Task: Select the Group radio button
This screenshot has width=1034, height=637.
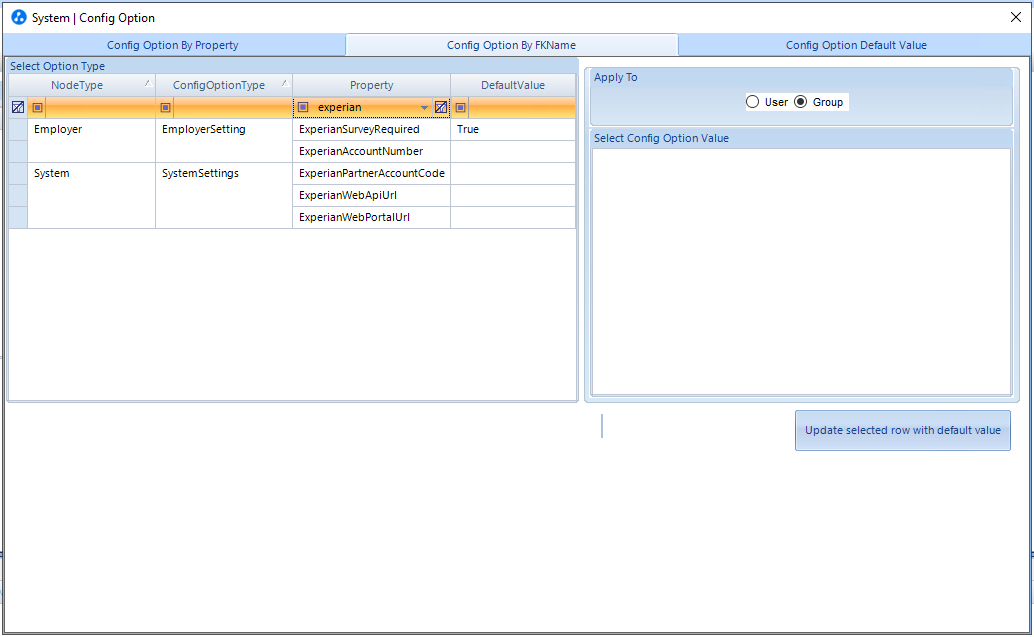Action: coord(801,102)
